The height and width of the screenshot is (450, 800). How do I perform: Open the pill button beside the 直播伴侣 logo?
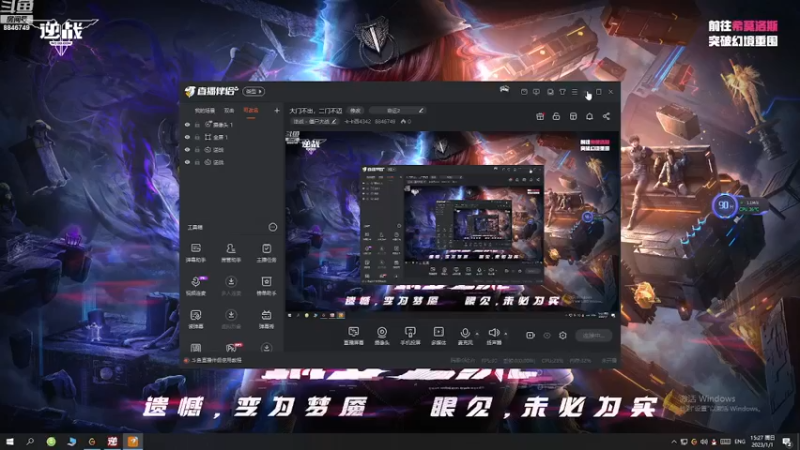254,91
